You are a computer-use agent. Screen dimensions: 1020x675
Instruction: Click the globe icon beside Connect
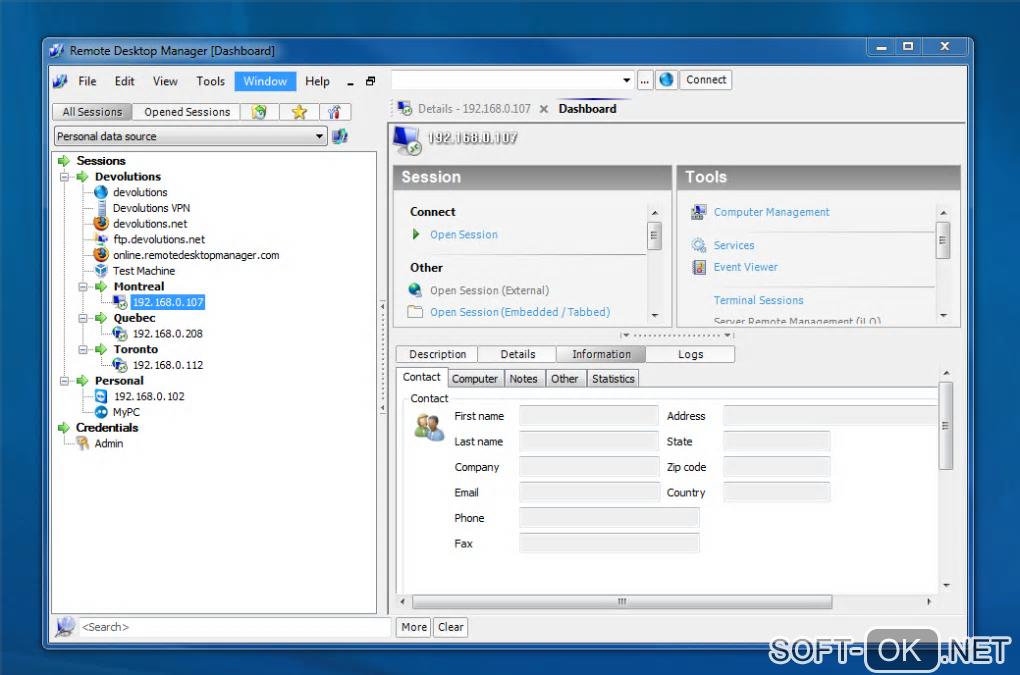click(x=666, y=80)
